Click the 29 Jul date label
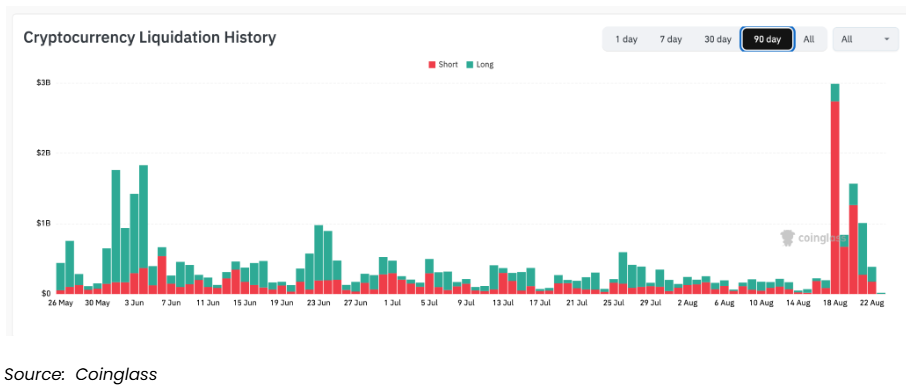 click(x=650, y=303)
